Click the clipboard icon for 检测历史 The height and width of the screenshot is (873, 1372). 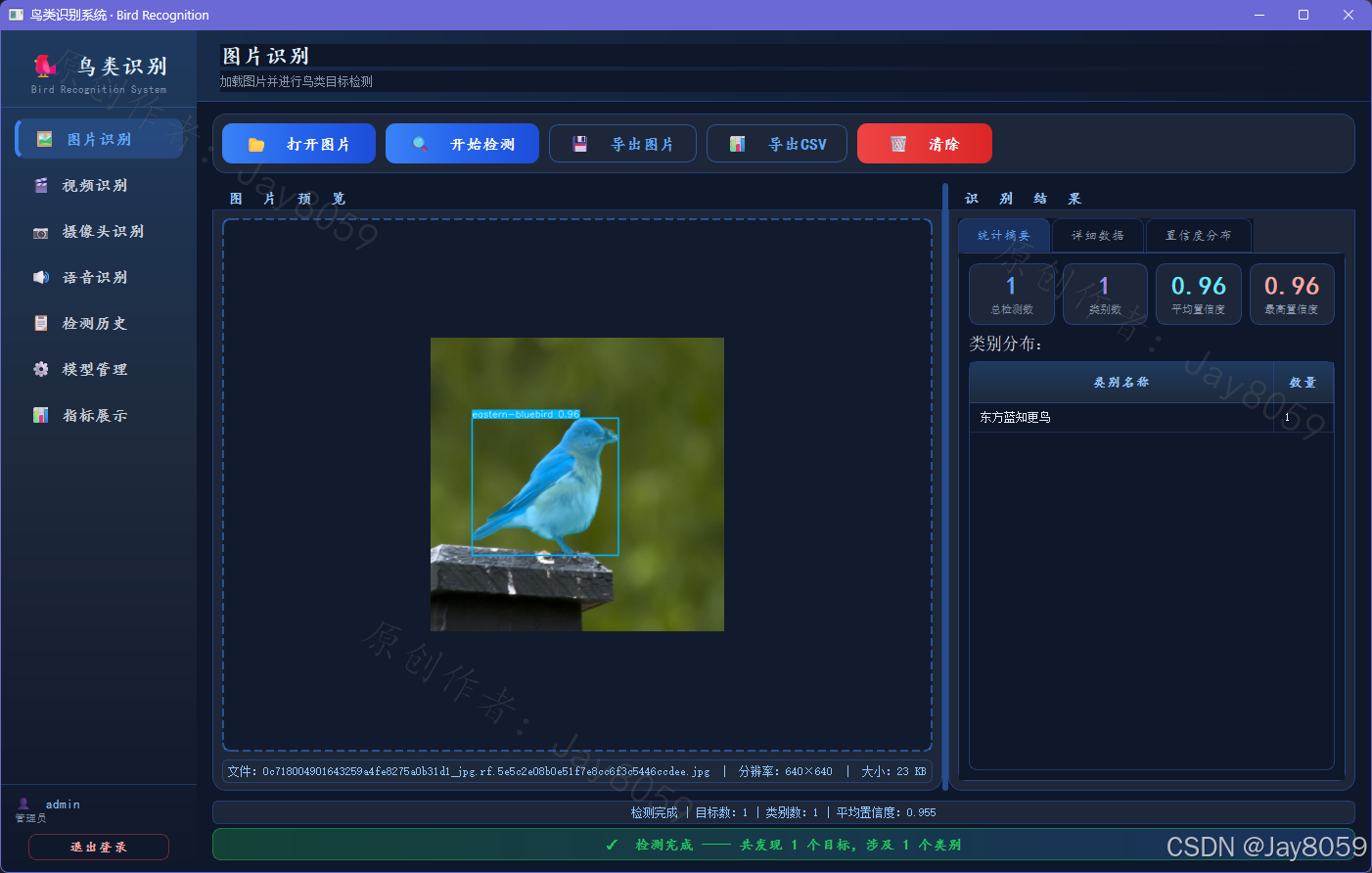click(x=41, y=323)
